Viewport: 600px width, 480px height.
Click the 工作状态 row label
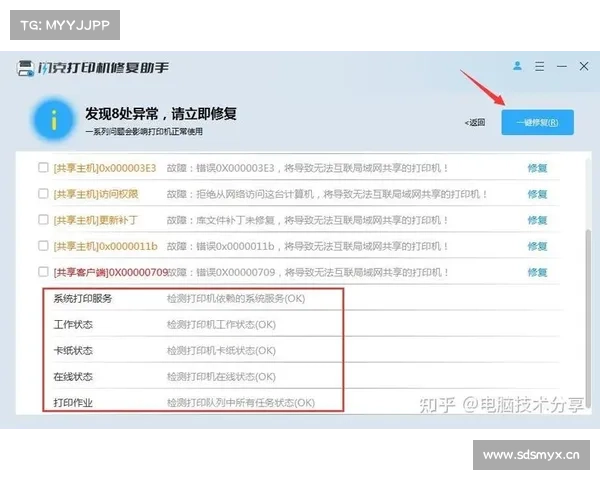[73, 324]
